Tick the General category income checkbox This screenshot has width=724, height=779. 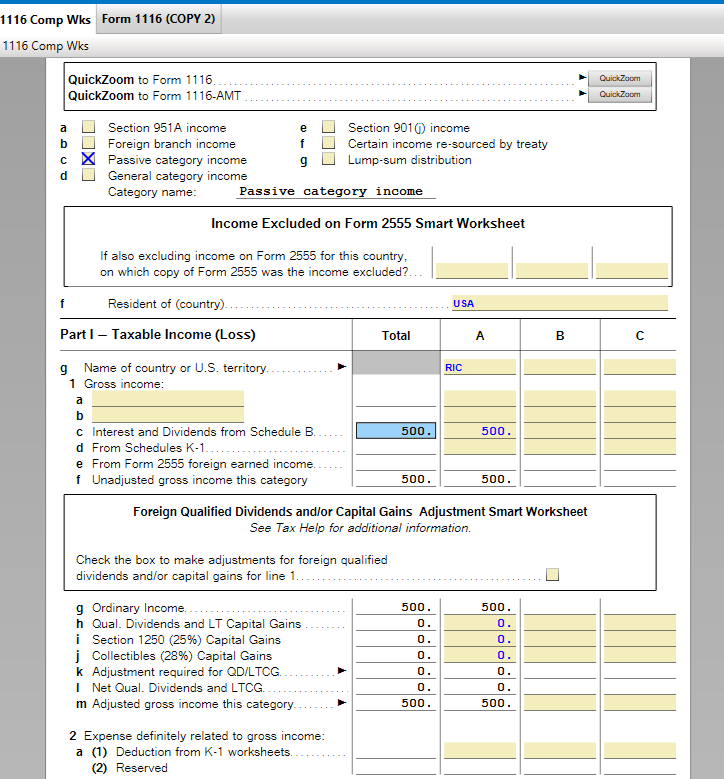point(89,176)
